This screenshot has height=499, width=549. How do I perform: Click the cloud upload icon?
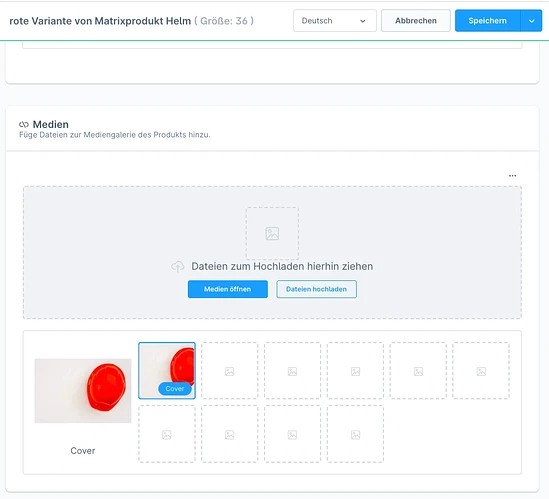178,266
